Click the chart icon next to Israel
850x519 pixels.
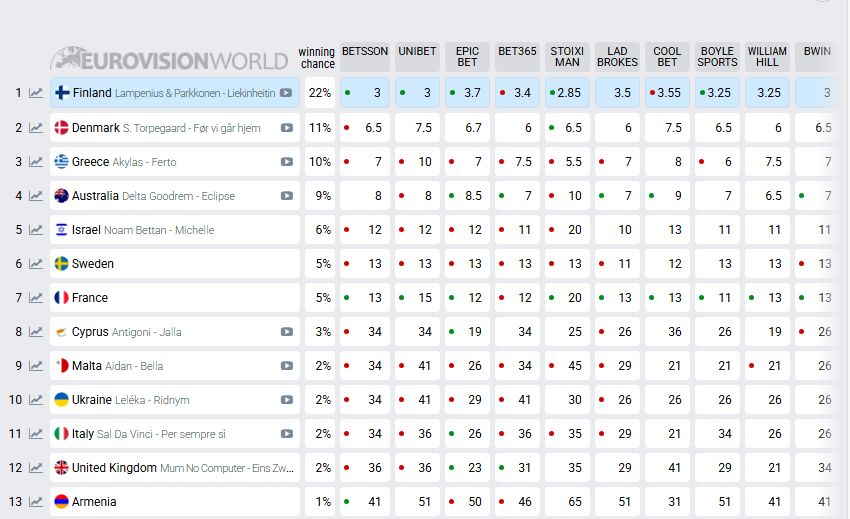click(36, 230)
